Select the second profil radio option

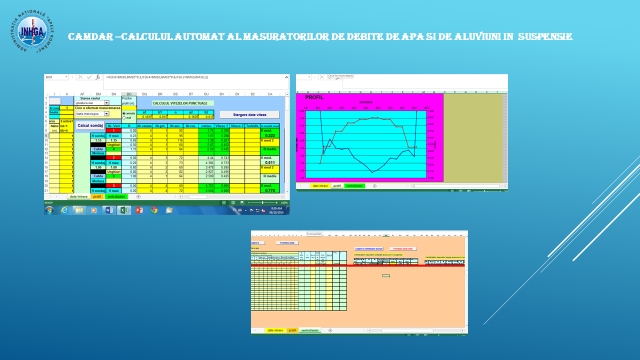[x=124, y=118]
